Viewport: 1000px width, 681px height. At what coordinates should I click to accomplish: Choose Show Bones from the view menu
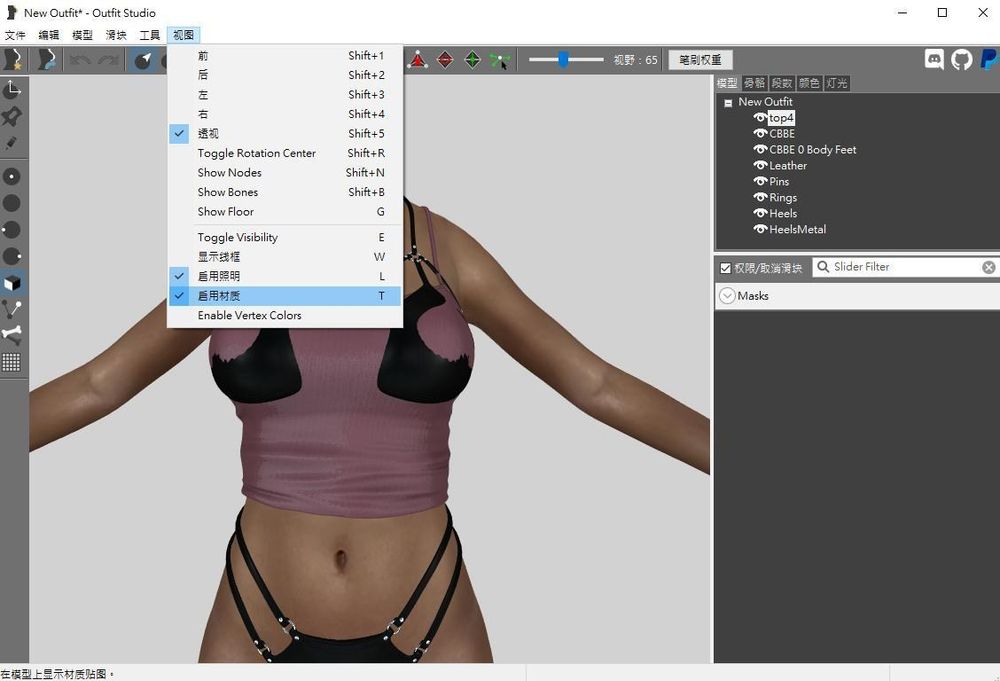(x=228, y=192)
